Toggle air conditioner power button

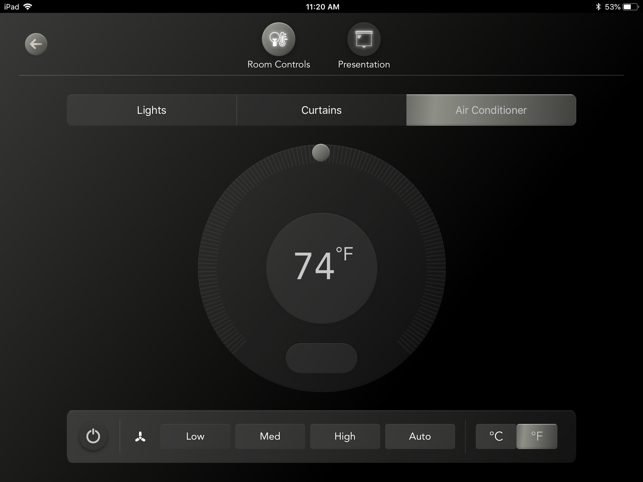[93, 436]
